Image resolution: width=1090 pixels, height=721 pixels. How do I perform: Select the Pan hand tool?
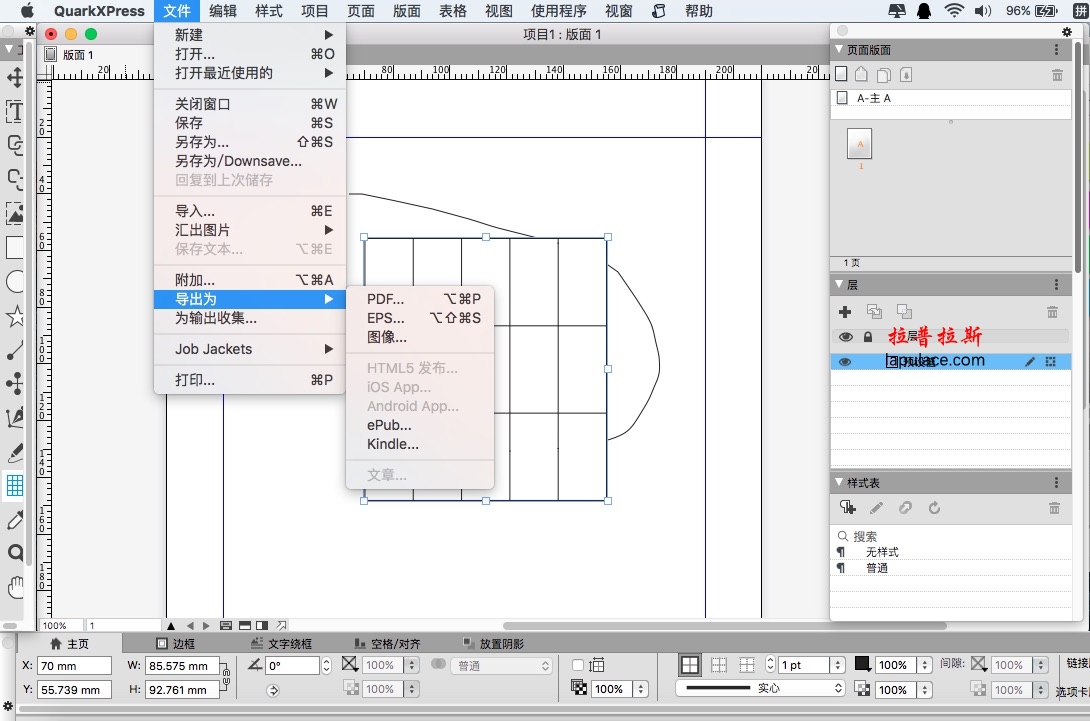(x=15, y=588)
